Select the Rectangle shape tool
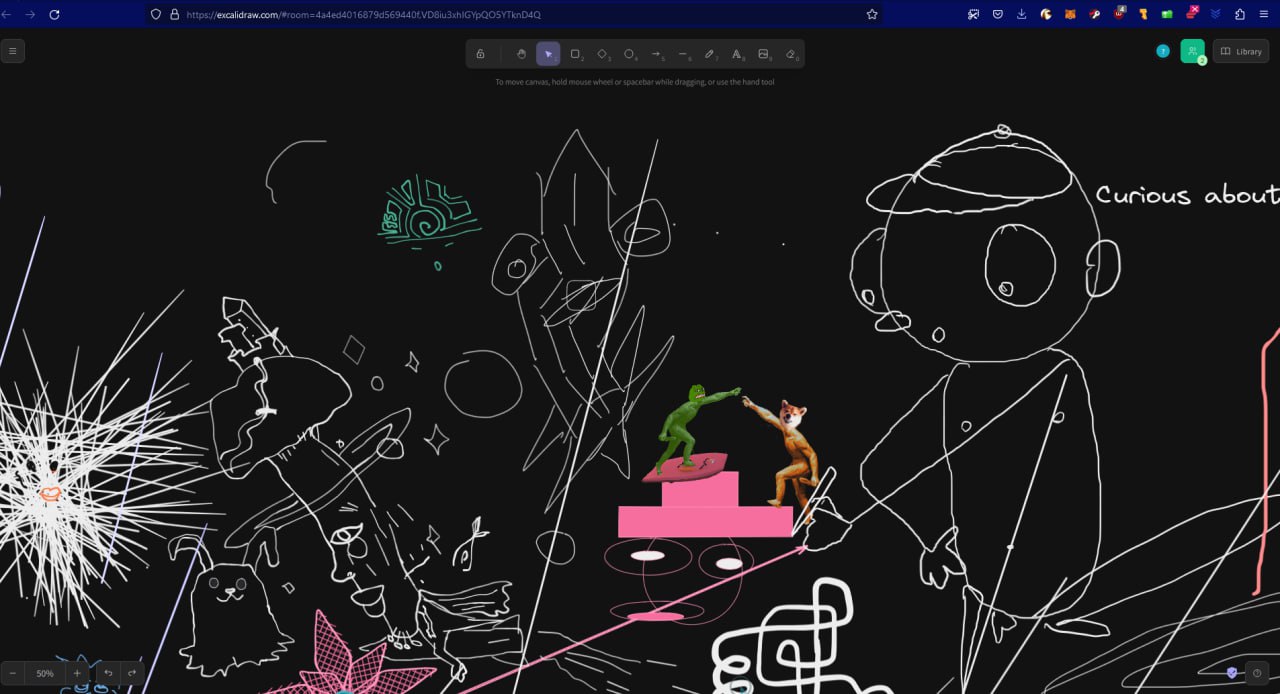 pyautogui.click(x=575, y=54)
